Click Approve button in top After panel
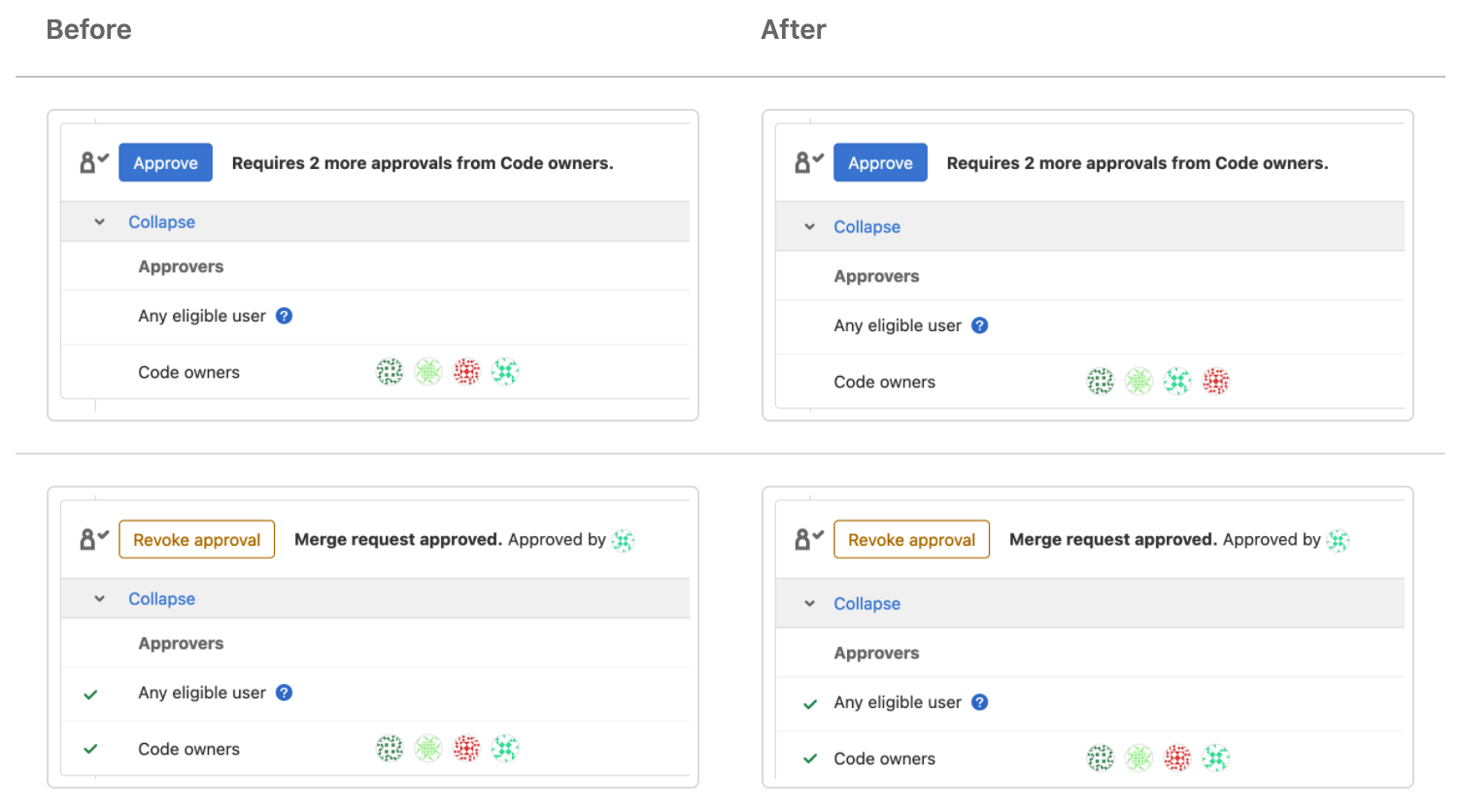 [x=880, y=163]
